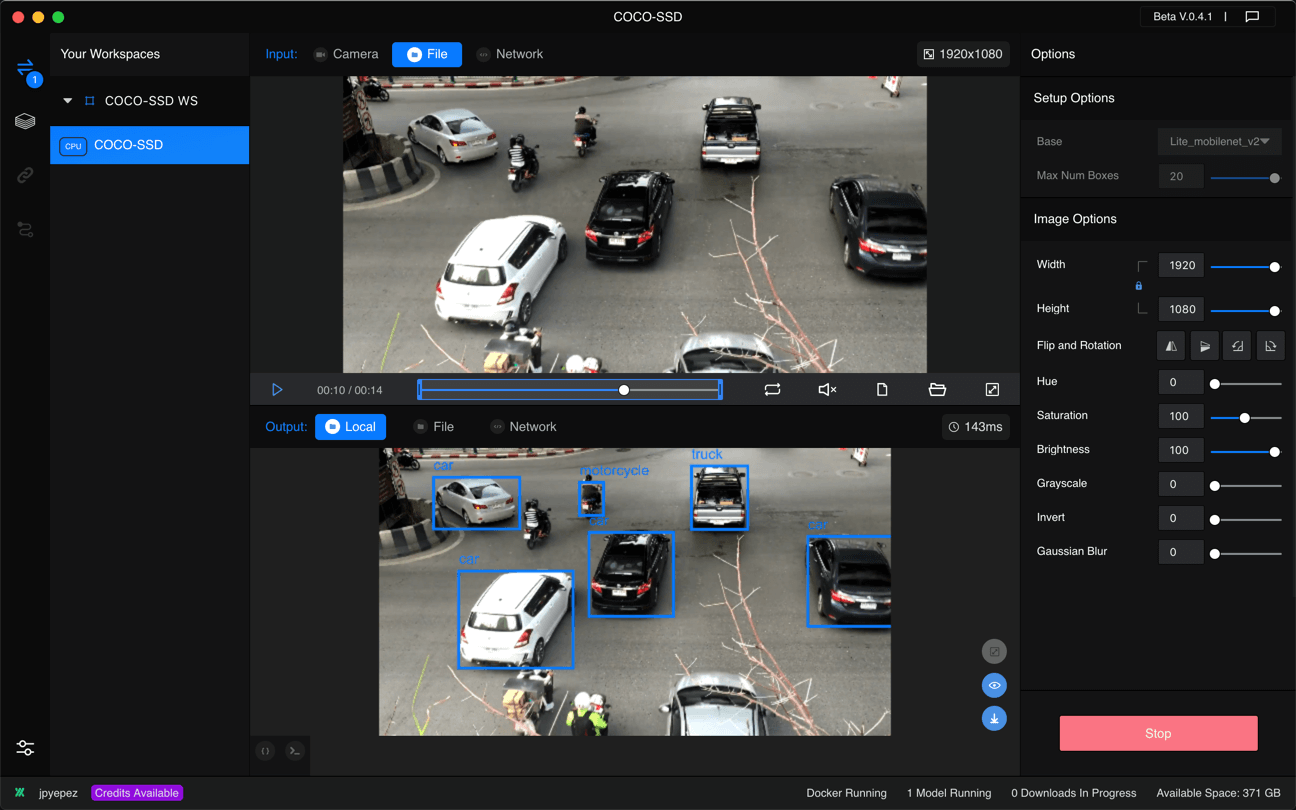The height and width of the screenshot is (810, 1296).
Task: Select Network as output destination
Action: 523,427
